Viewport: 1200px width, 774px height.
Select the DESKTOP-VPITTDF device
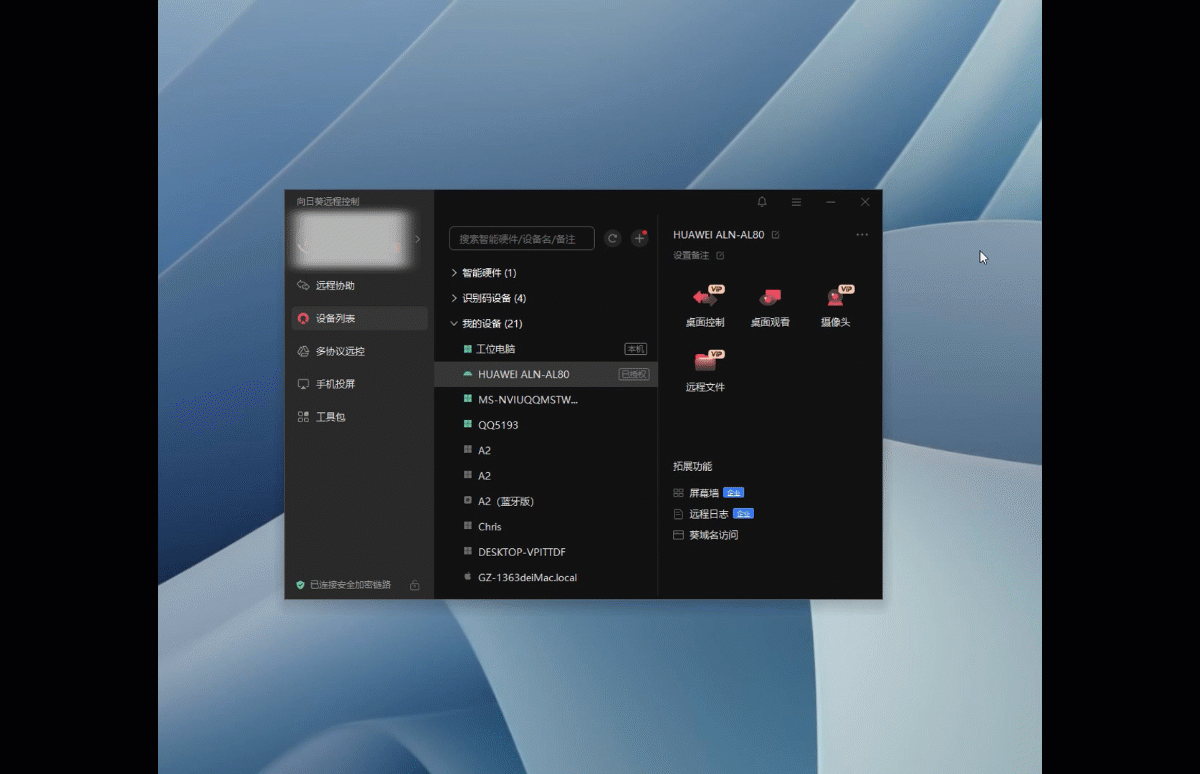[546, 552]
